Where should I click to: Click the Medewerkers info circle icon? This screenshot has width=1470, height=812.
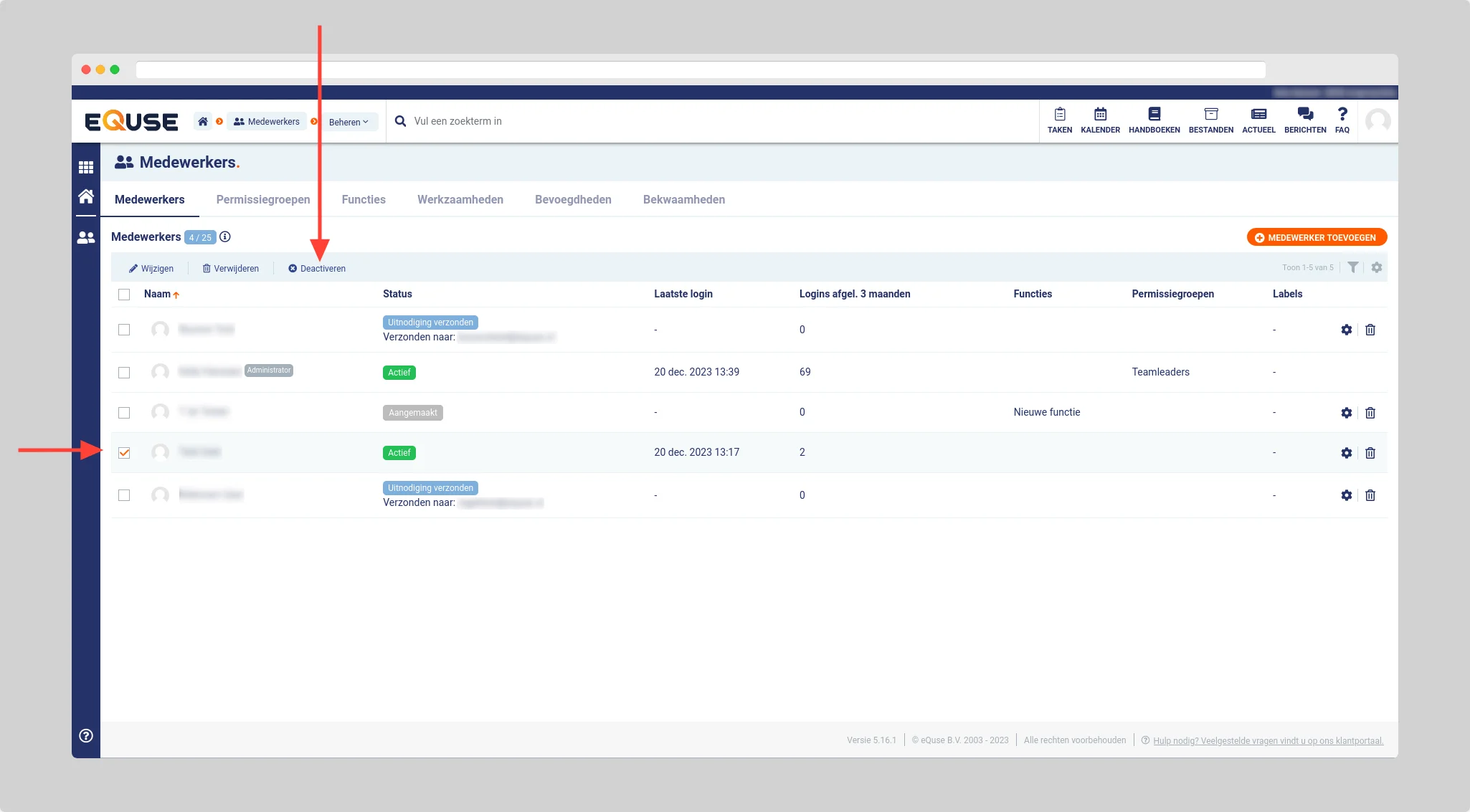tap(225, 237)
